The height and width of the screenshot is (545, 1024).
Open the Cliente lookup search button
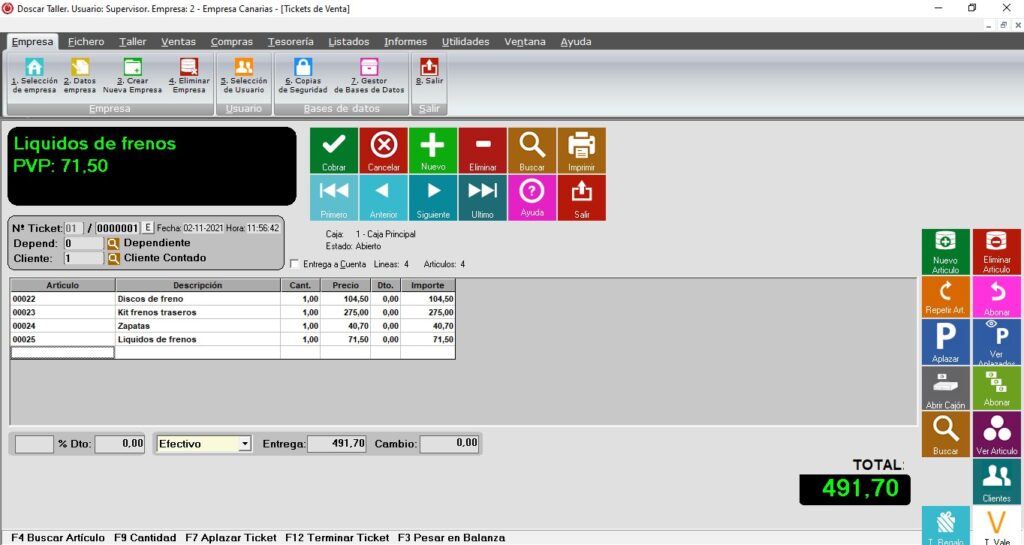113,258
